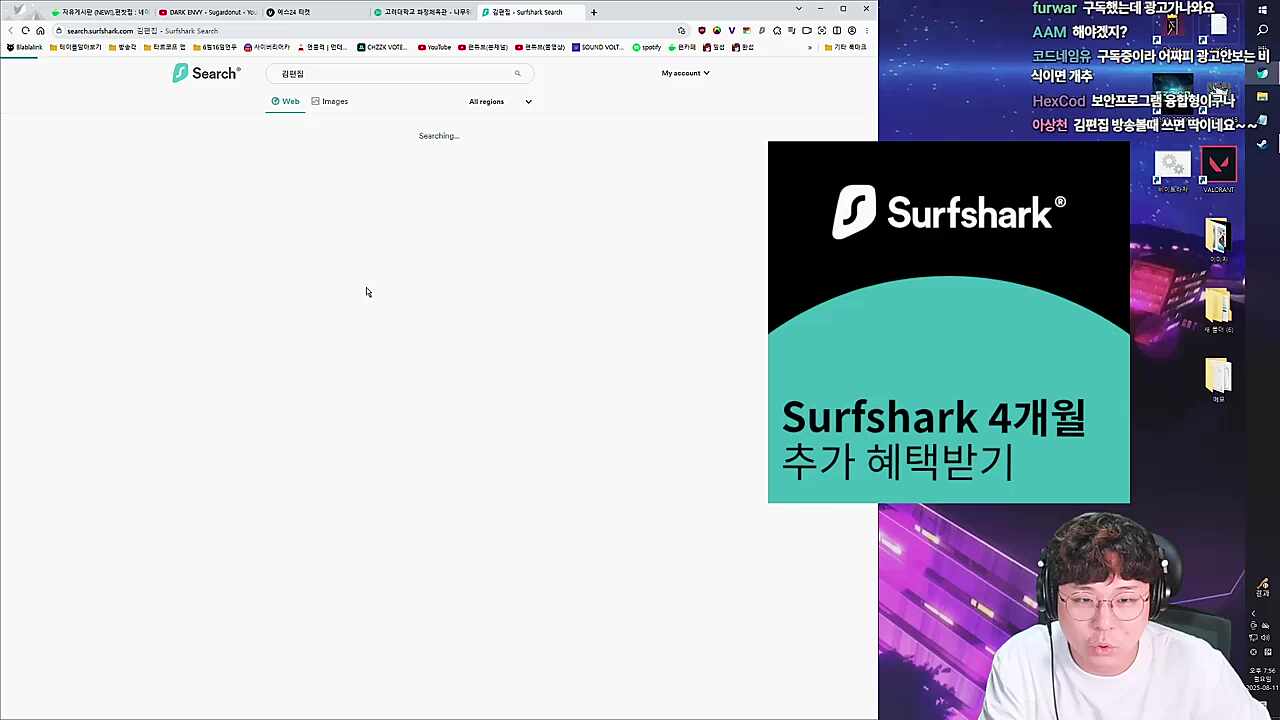Click the taskbar clock showing 7:56
Viewport: 1280px width, 720px height.
point(1263,679)
